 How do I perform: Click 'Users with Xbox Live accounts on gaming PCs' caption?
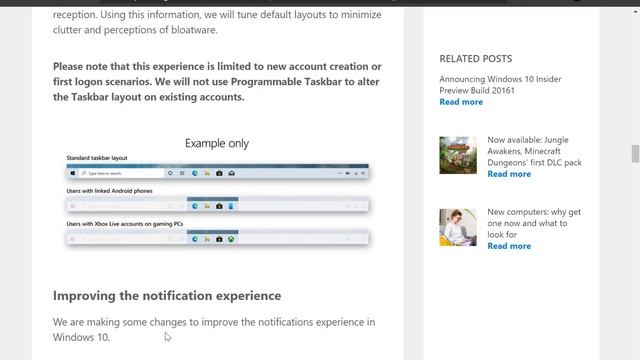coord(124,224)
